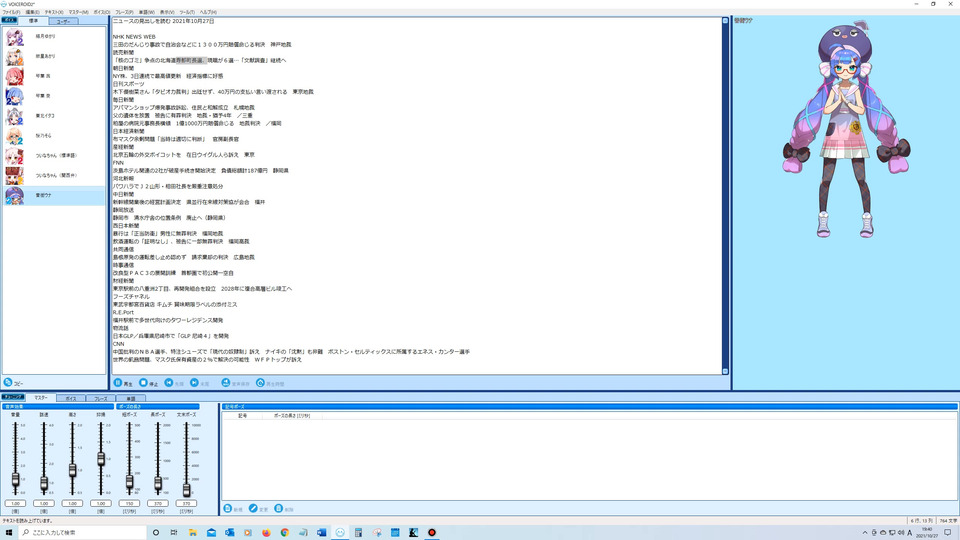The width and height of the screenshot is (960, 540).
Task: Open the ツール(T) menu
Action: click(187, 12)
